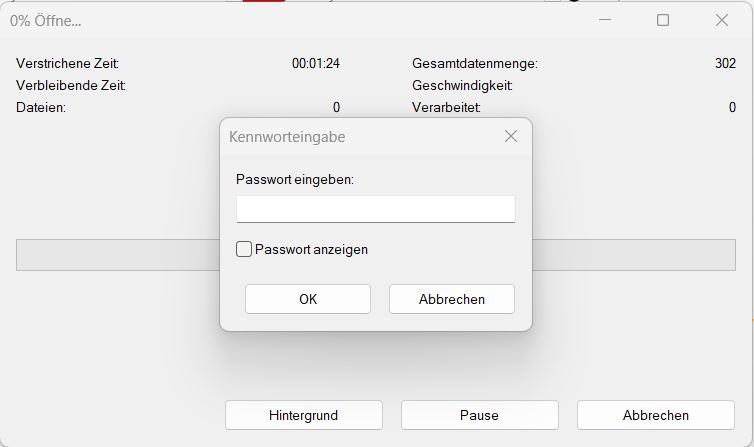Confirm password with OK button
Viewport: 754px width, 447px height.
307,299
